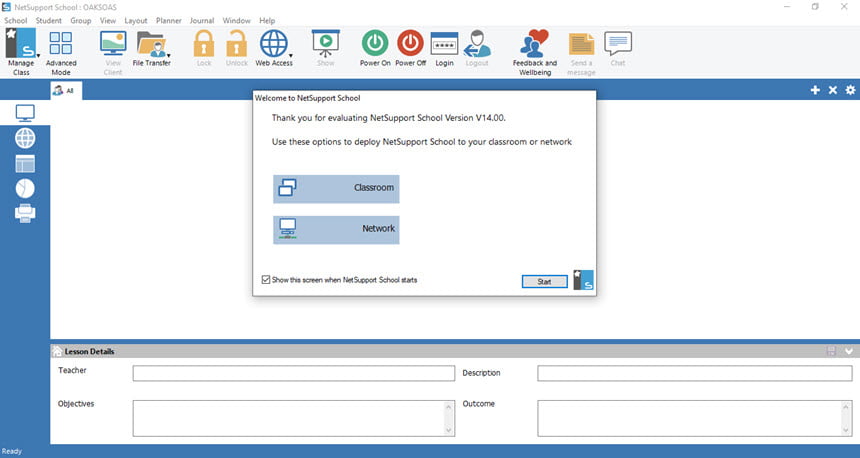860x458 pixels.
Task: Open the Student menu
Action: (x=48, y=20)
